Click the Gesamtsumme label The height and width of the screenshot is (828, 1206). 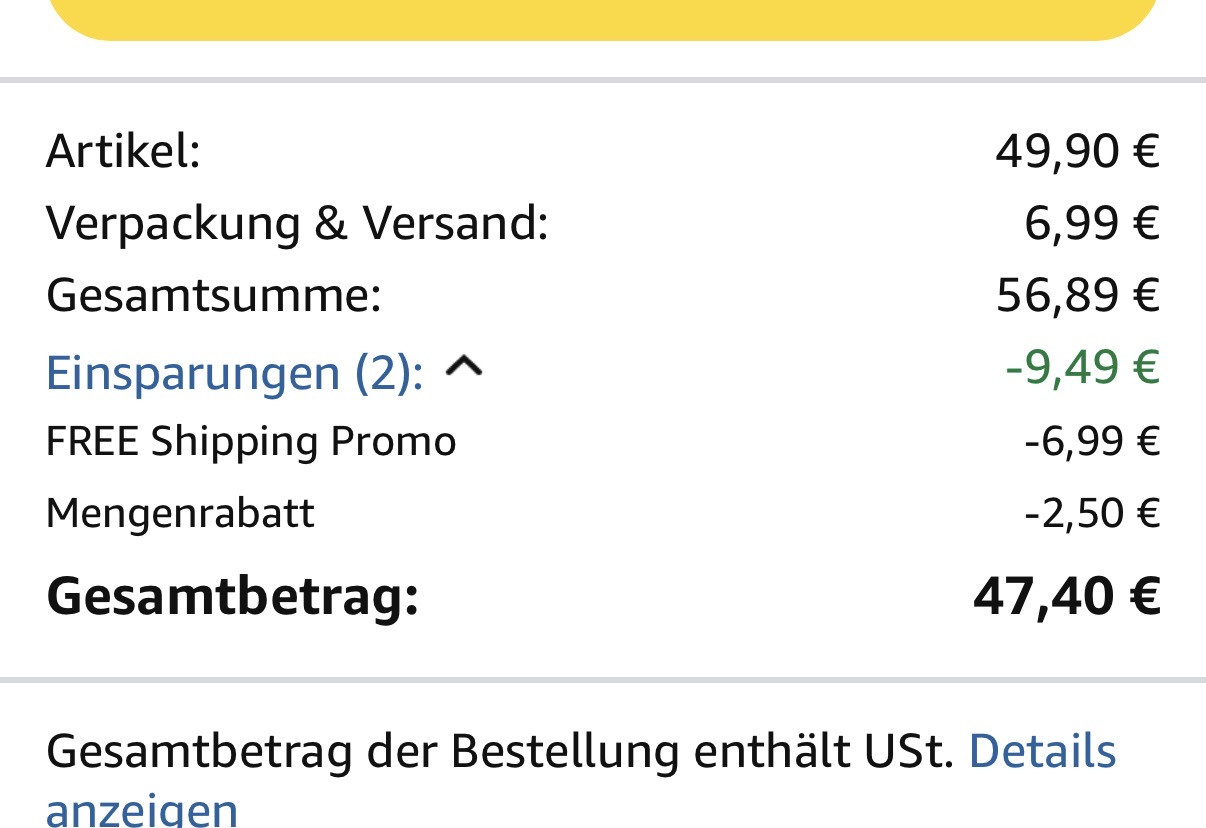(x=213, y=296)
